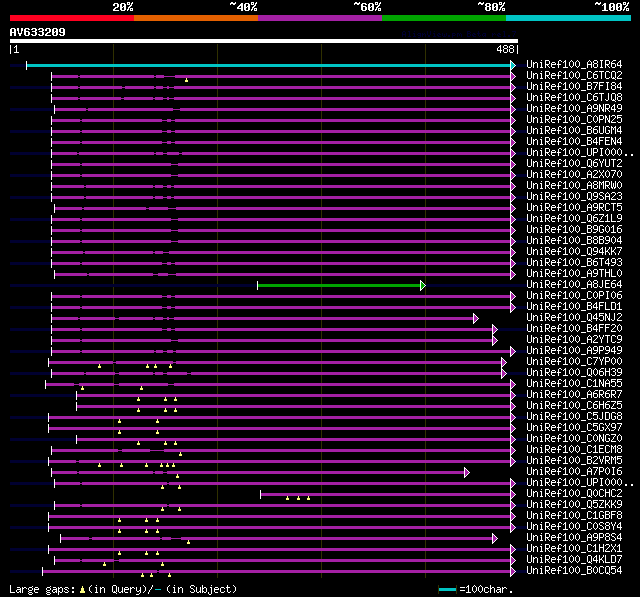Click the yellow gap marker on the C6TCQ2 row
640x597 pixels.
pos(187,80)
